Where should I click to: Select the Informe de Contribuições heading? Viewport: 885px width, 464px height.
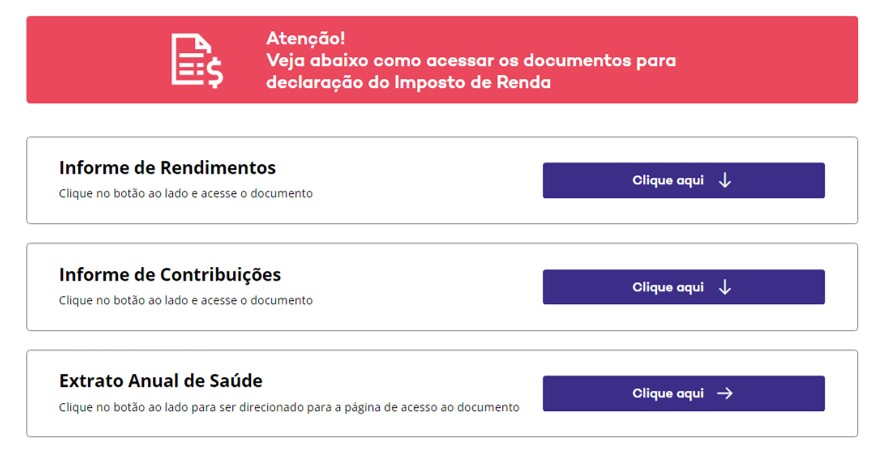tap(170, 274)
